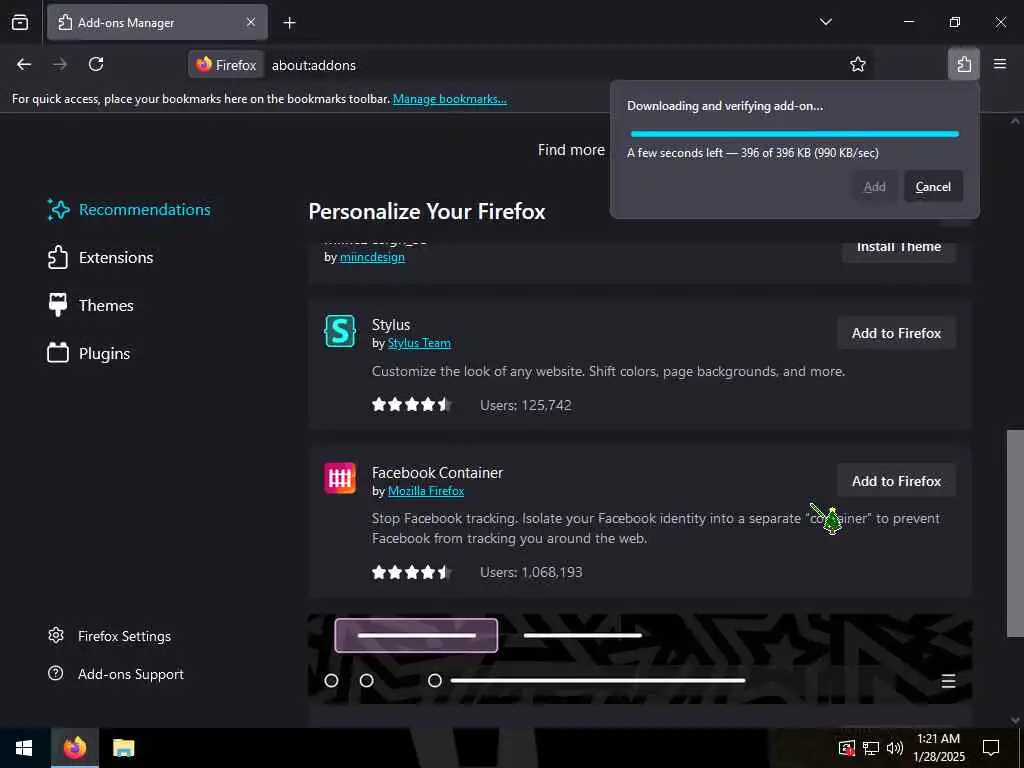This screenshot has width=1024, height=768.
Task: Open the miincdesign author link
Action: (372, 257)
